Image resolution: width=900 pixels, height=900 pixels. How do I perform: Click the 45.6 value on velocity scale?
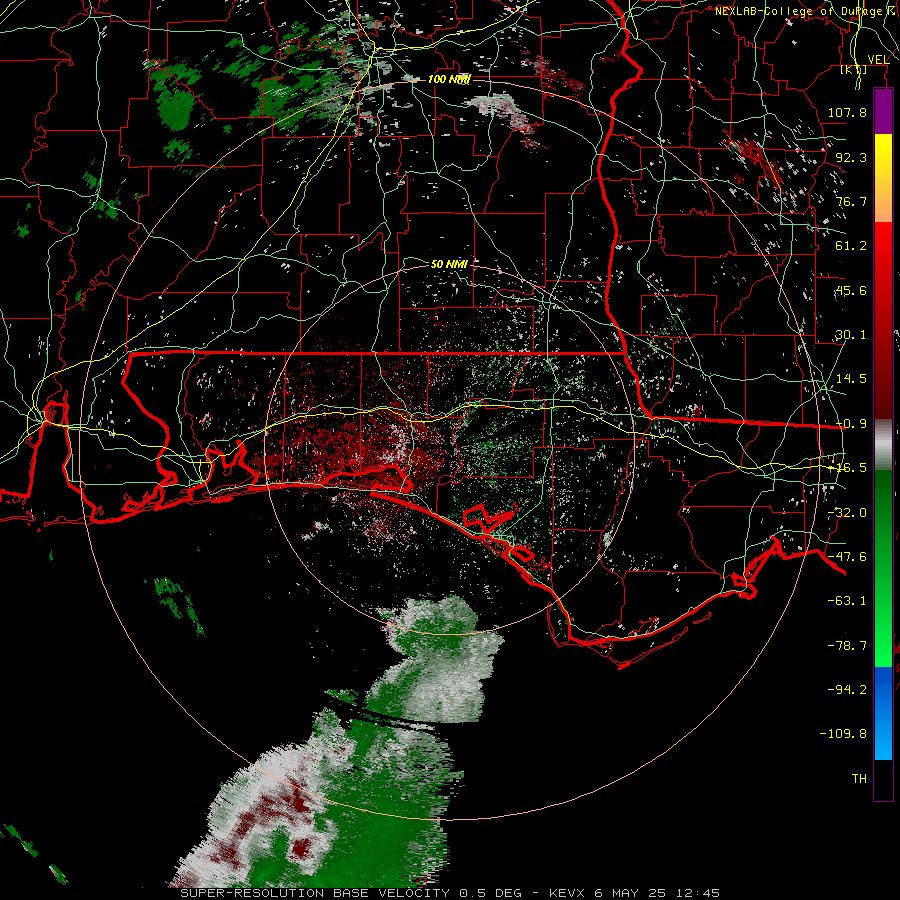[x=851, y=290]
